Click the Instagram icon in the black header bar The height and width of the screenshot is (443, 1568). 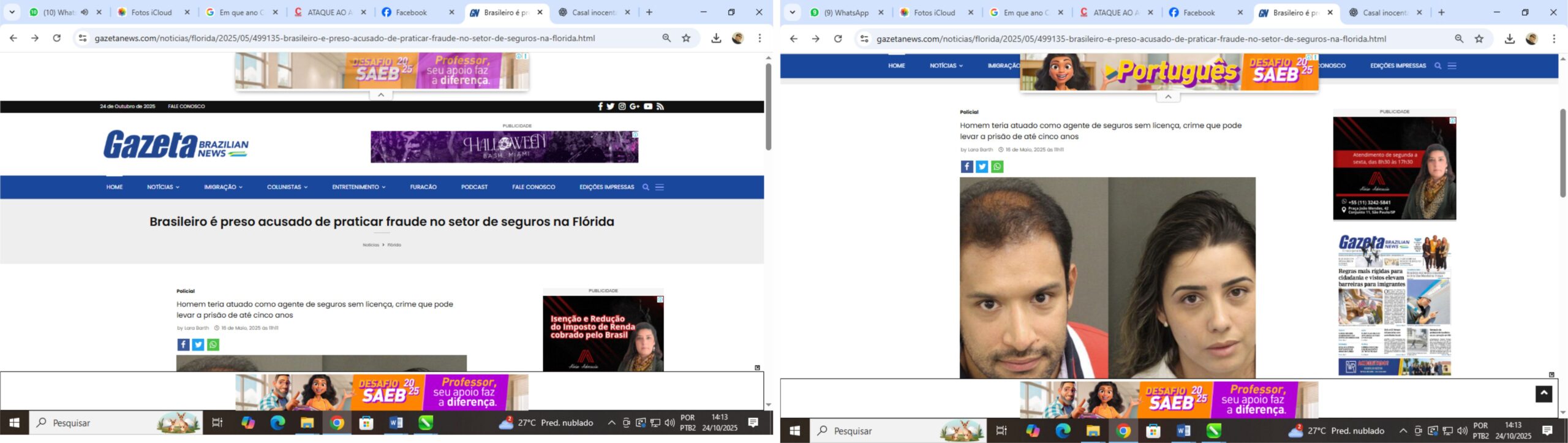pyautogui.click(x=622, y=107)
